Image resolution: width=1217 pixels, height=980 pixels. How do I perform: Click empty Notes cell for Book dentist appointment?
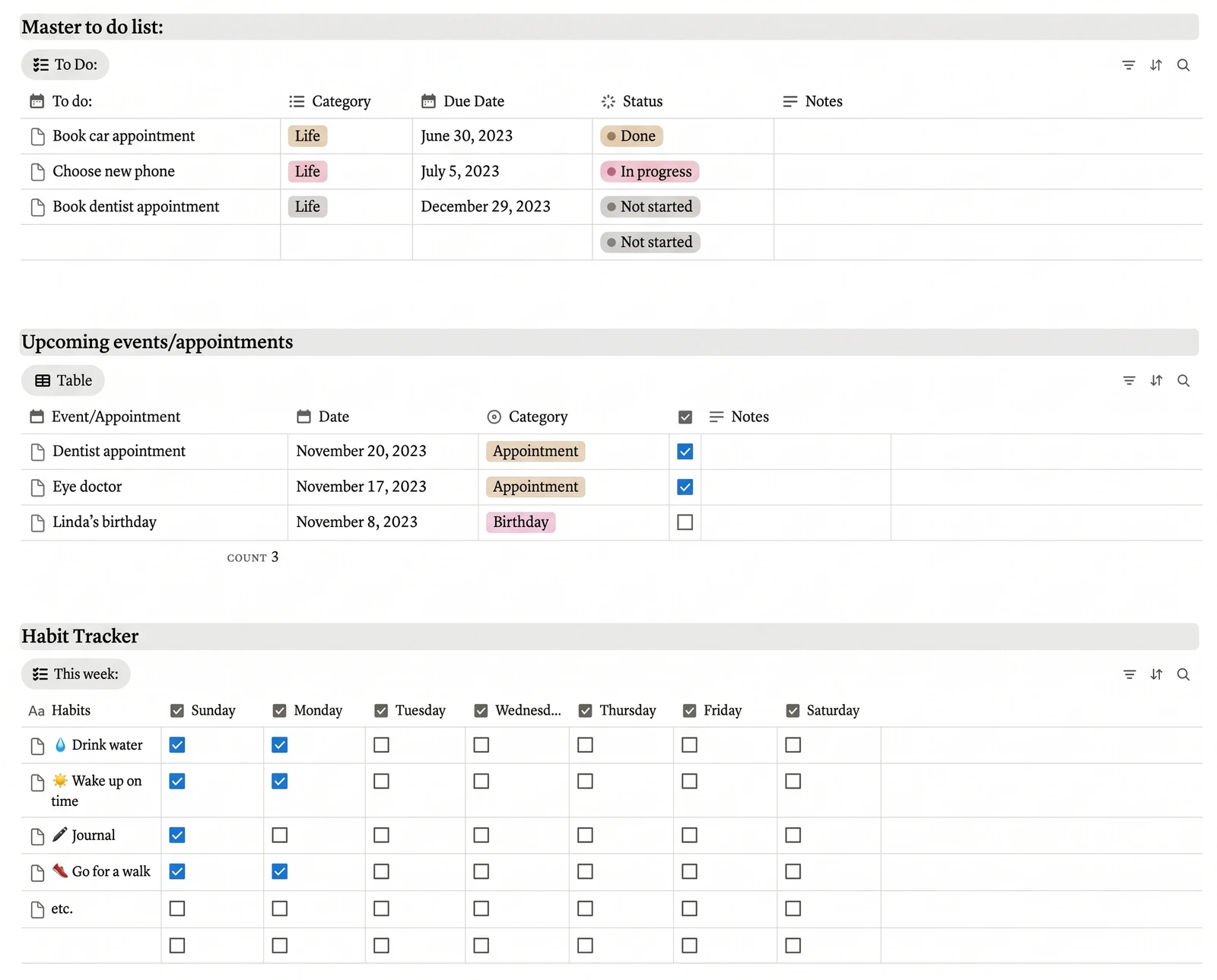[x=988, y=207]
